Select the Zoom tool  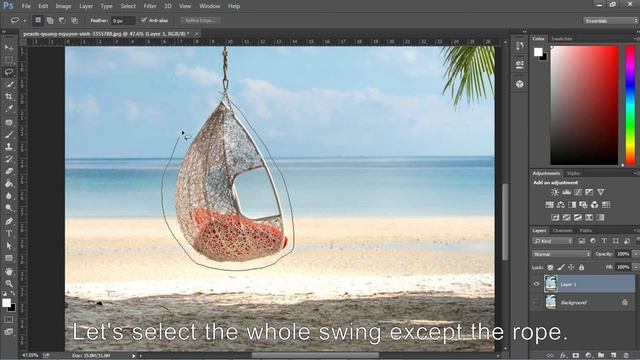tap(9, 284)
